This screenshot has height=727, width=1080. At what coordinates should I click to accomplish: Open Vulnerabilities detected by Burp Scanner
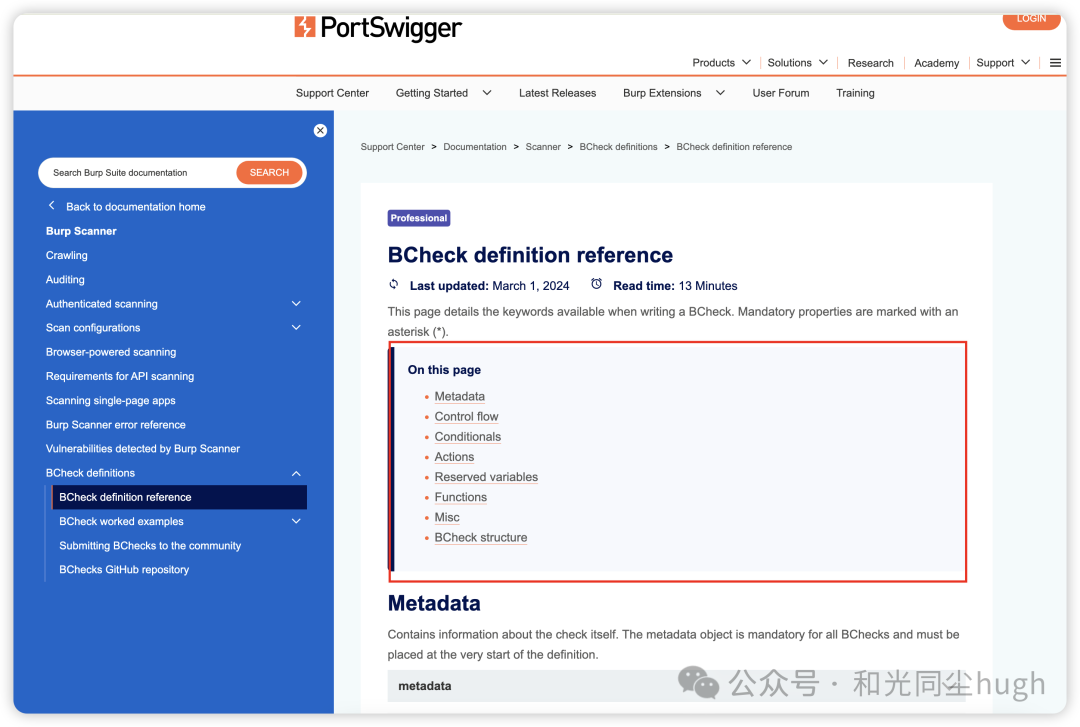pyautogui.click(x=143, y=449)
